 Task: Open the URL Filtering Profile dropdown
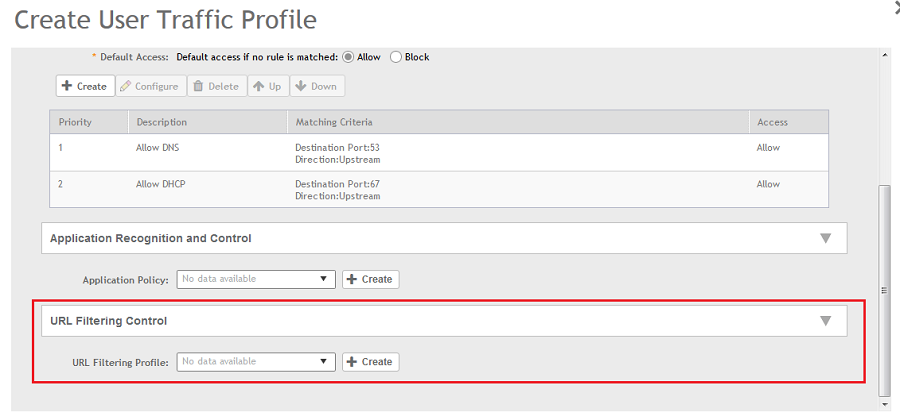pos(256,361)
